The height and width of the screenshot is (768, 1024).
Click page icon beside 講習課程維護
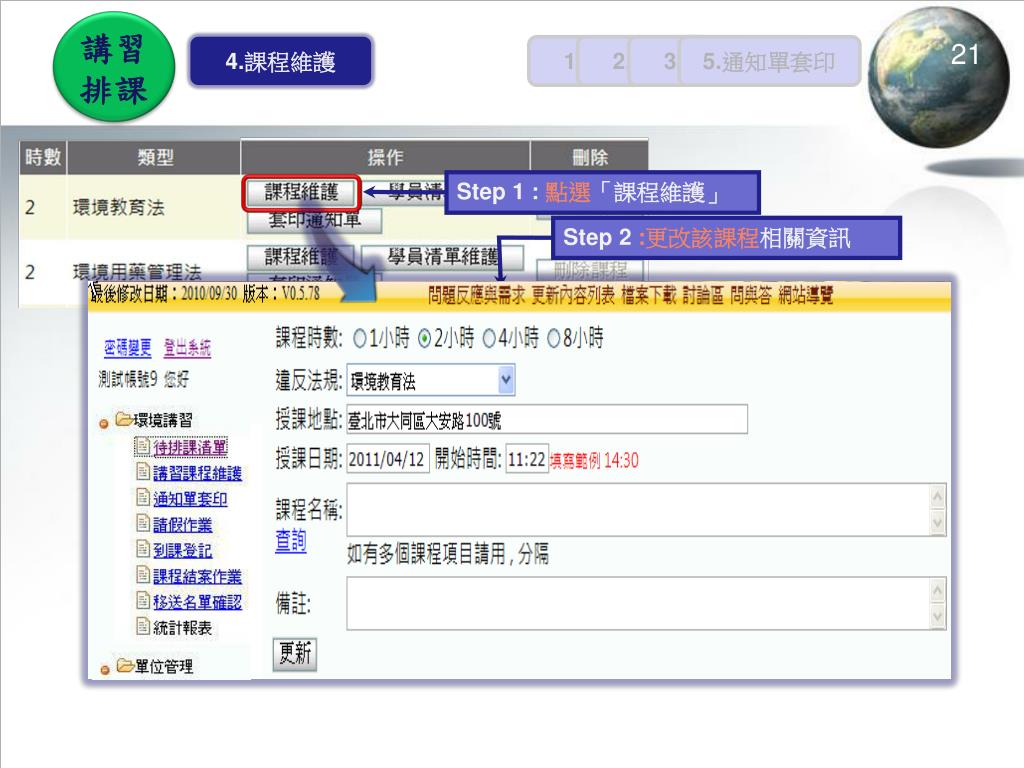(143, 472)
